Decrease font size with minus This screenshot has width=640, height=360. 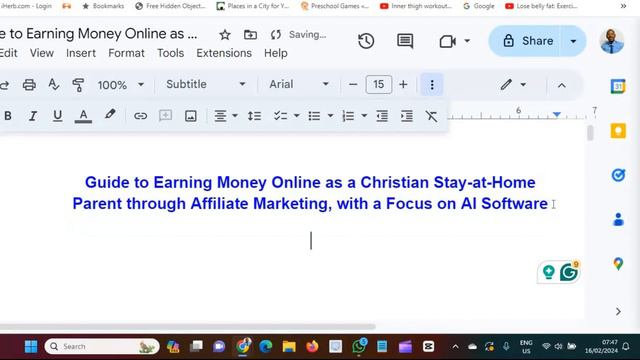coord(353,84)
